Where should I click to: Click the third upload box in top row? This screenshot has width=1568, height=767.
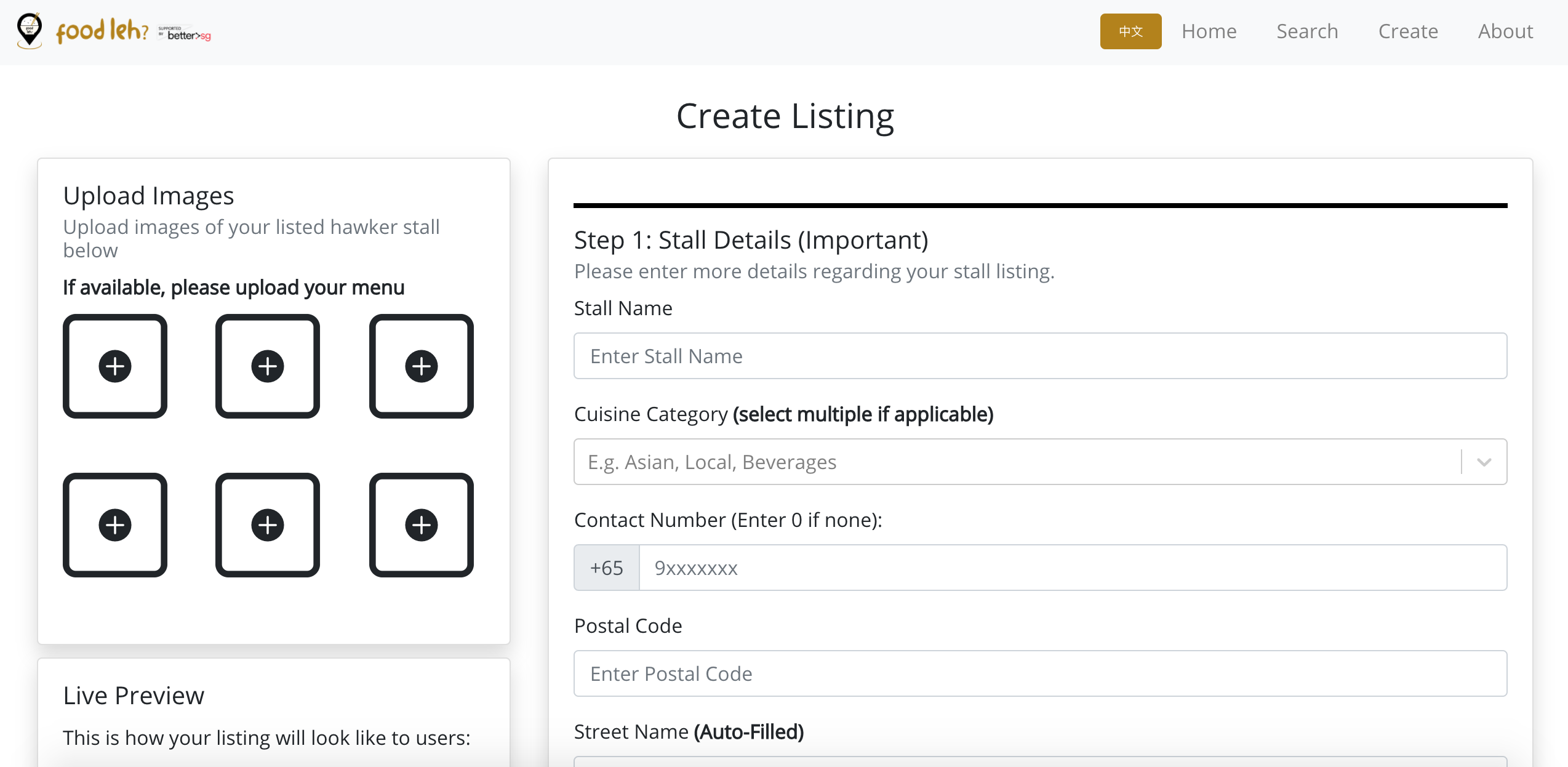(x=422, y=366)
